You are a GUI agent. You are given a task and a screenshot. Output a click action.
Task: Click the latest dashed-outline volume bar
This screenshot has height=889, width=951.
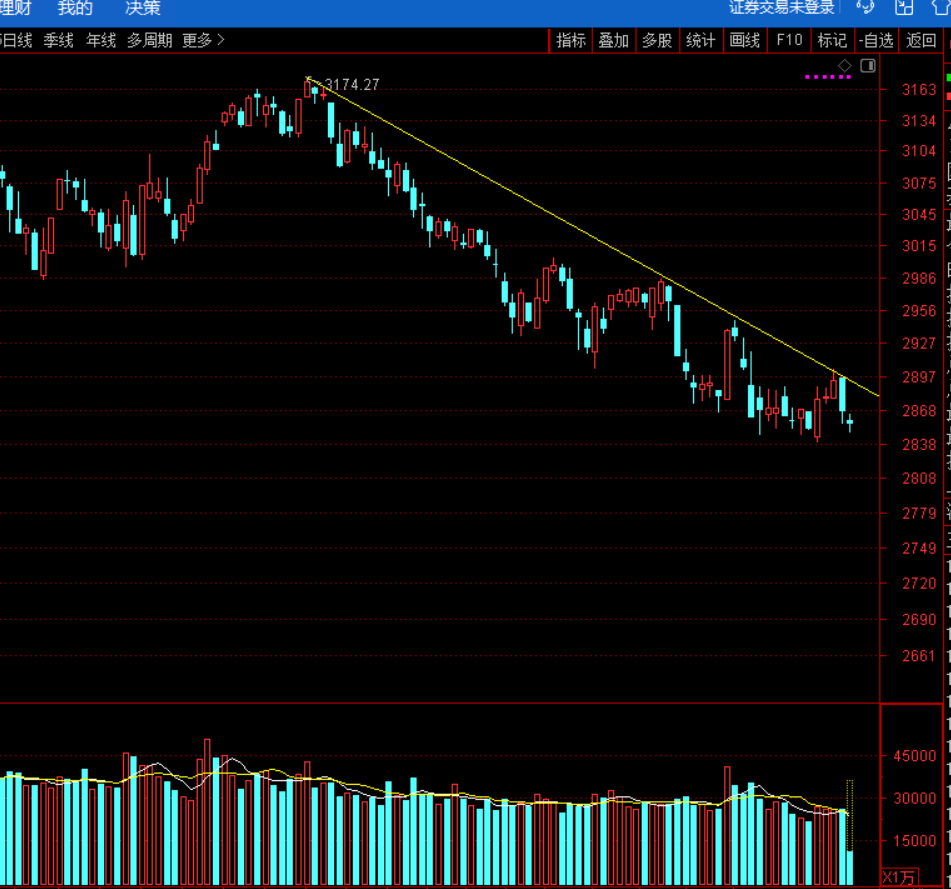click(x=850, y=816)
